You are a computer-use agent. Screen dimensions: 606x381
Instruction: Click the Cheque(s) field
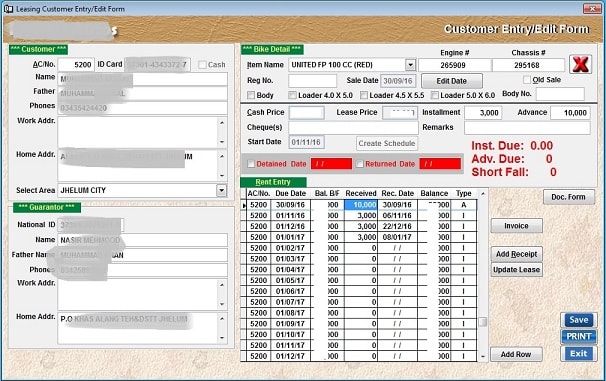coord(353,128)
